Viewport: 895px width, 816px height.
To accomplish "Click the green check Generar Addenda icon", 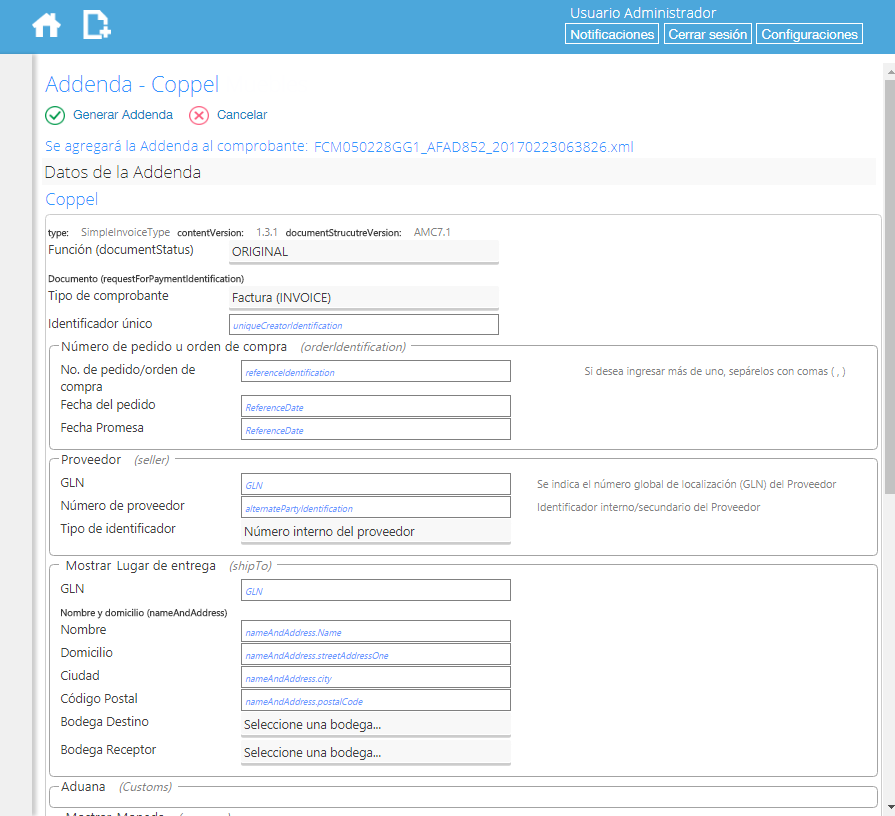I will pyautogui.click(x=55, y=115).
